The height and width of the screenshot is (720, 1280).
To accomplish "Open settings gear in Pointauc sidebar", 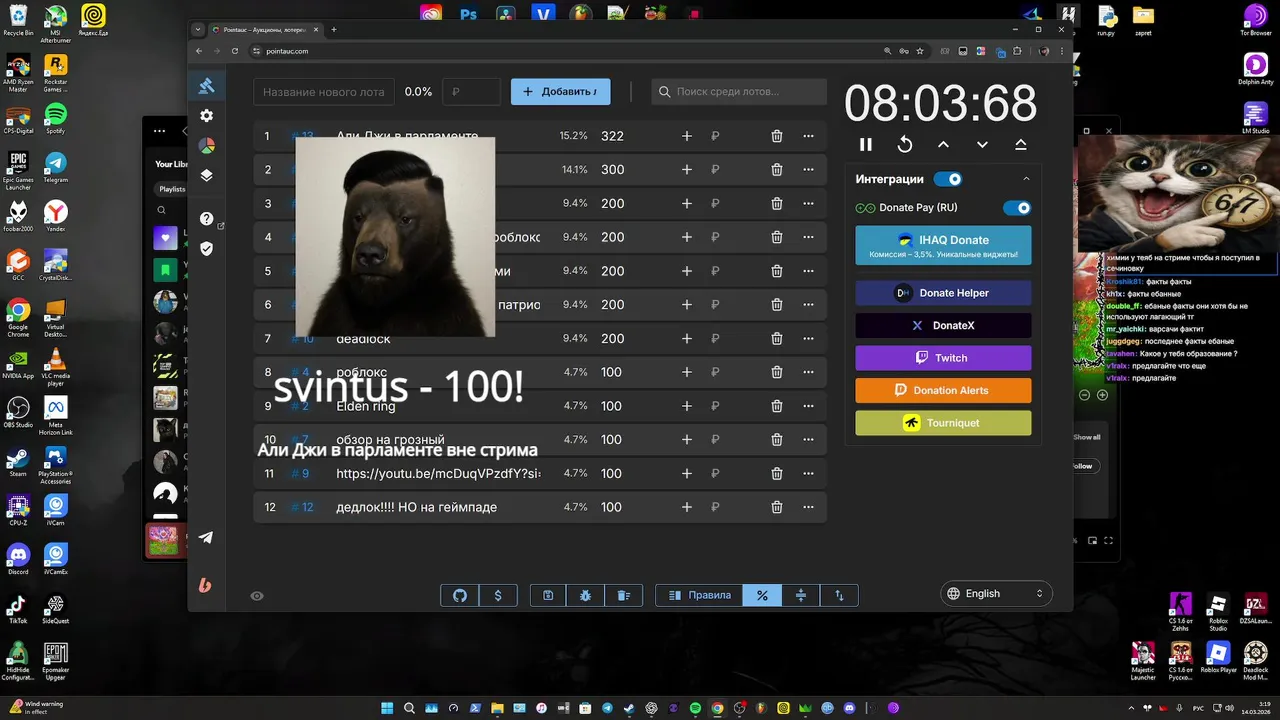I will (206, 116).
